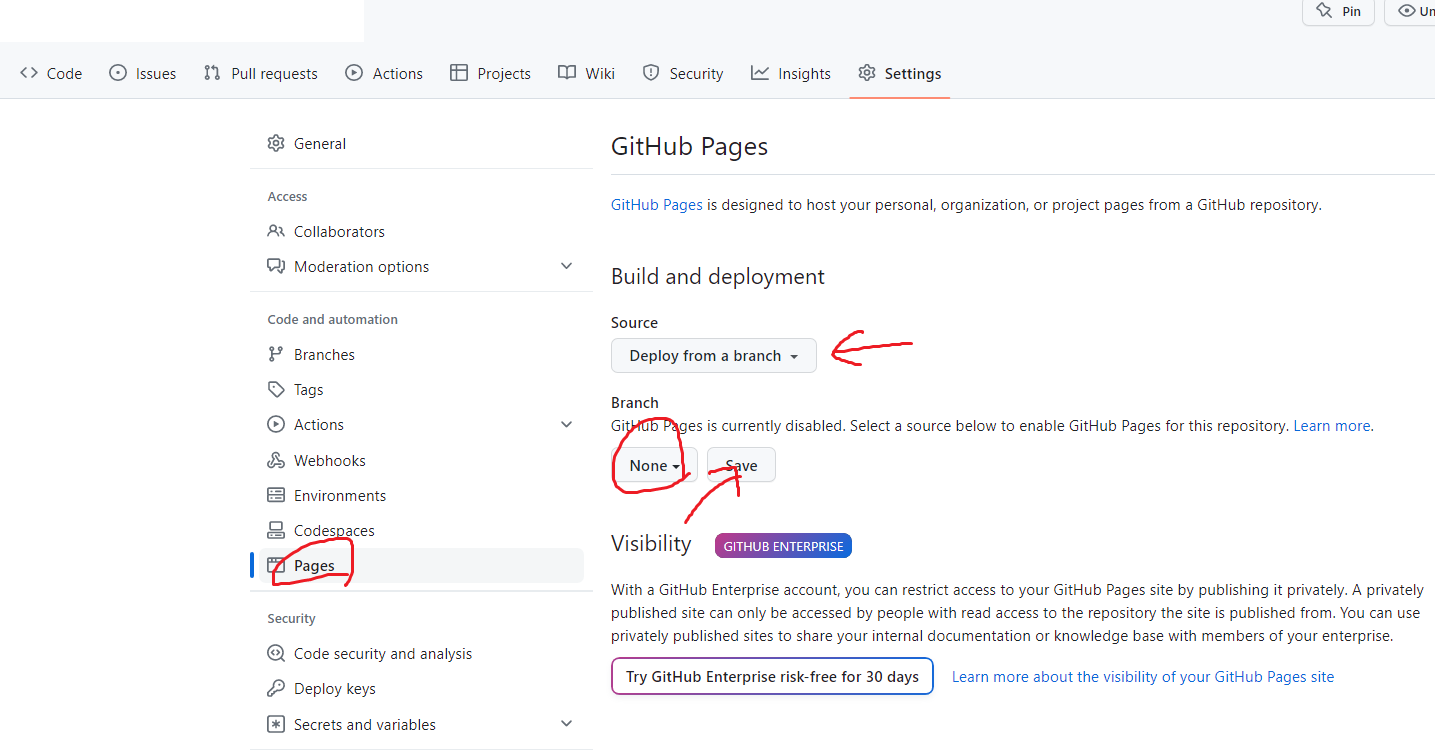Screen dimensions: 1435x753
Task: Open the Wiki tab
Action: click(x=586, y=73)
